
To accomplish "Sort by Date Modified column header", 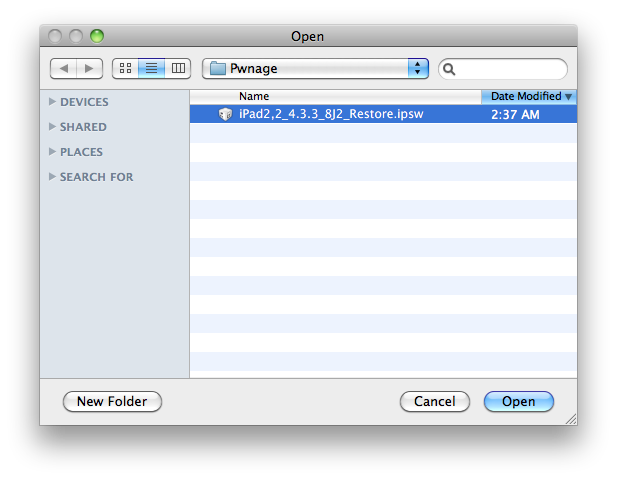I will point(529,96).
